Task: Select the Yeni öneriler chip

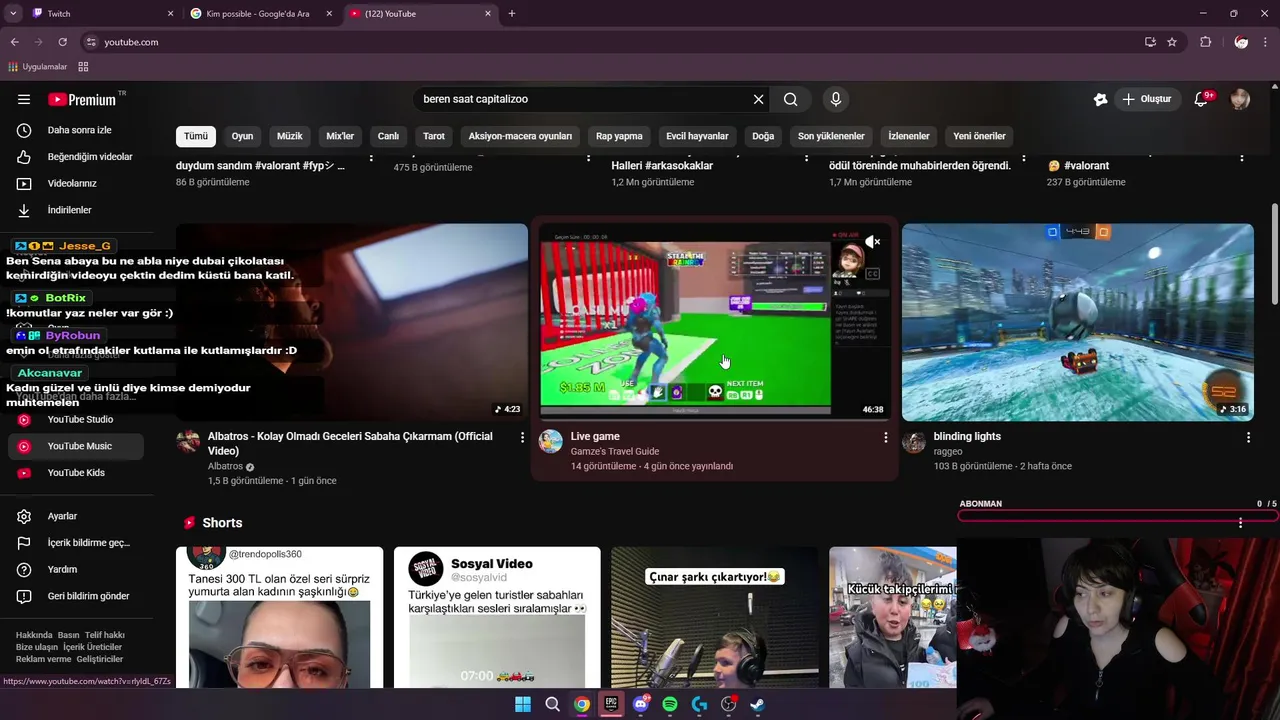Action: coord(979,136)
